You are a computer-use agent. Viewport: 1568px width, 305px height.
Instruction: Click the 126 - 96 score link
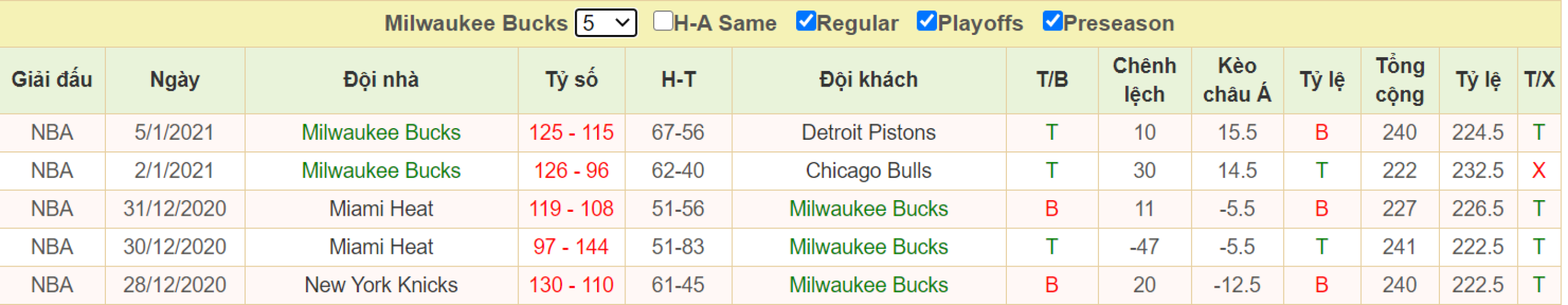point(571,170)
